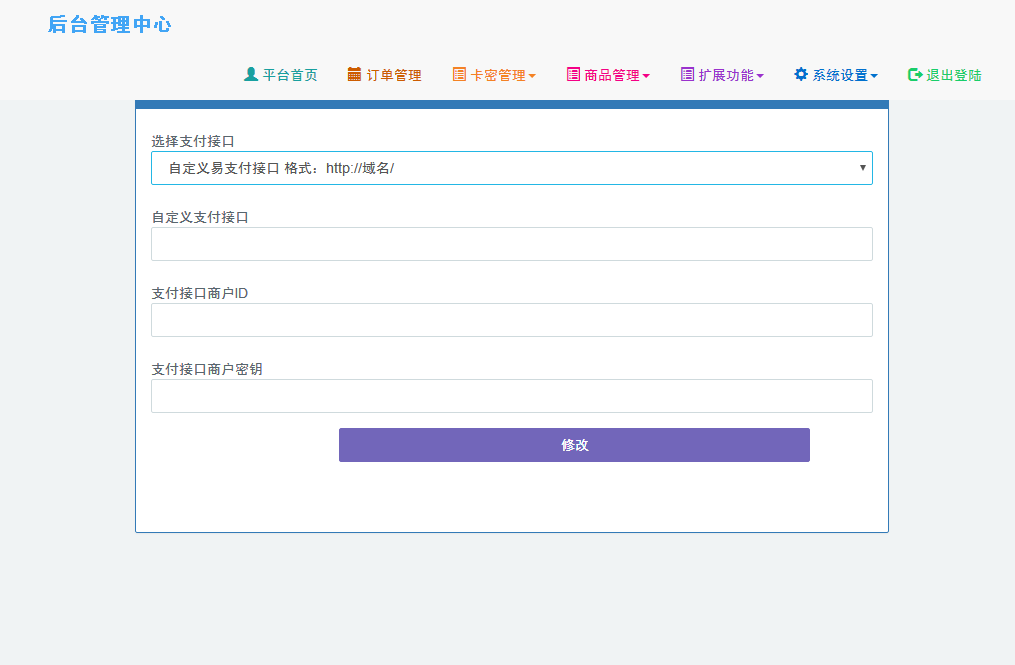Focus the 支付接口商户ID input field

(512, 320)
